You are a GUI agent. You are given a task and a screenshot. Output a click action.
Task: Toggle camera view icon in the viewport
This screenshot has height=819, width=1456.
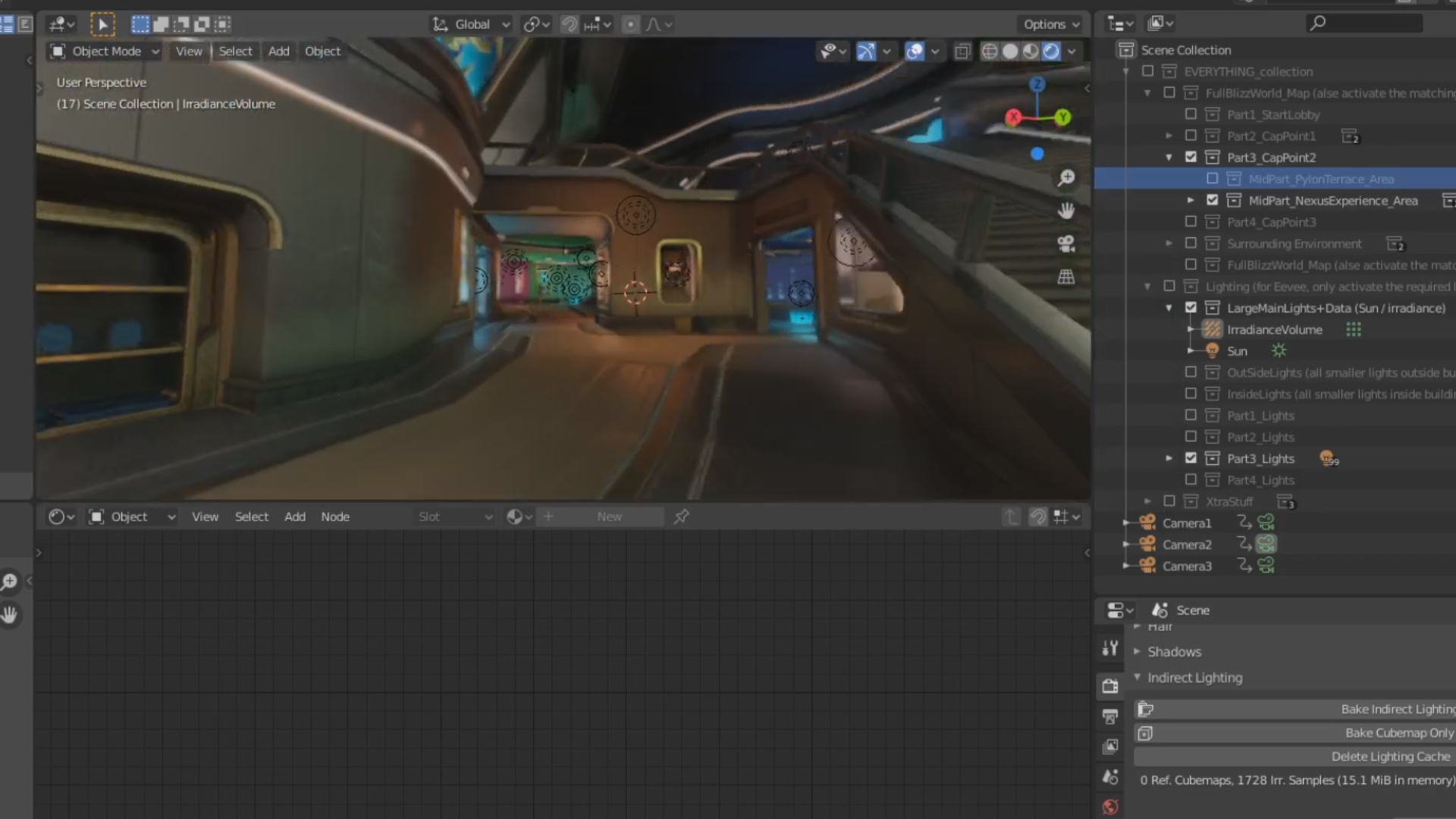1066,244
